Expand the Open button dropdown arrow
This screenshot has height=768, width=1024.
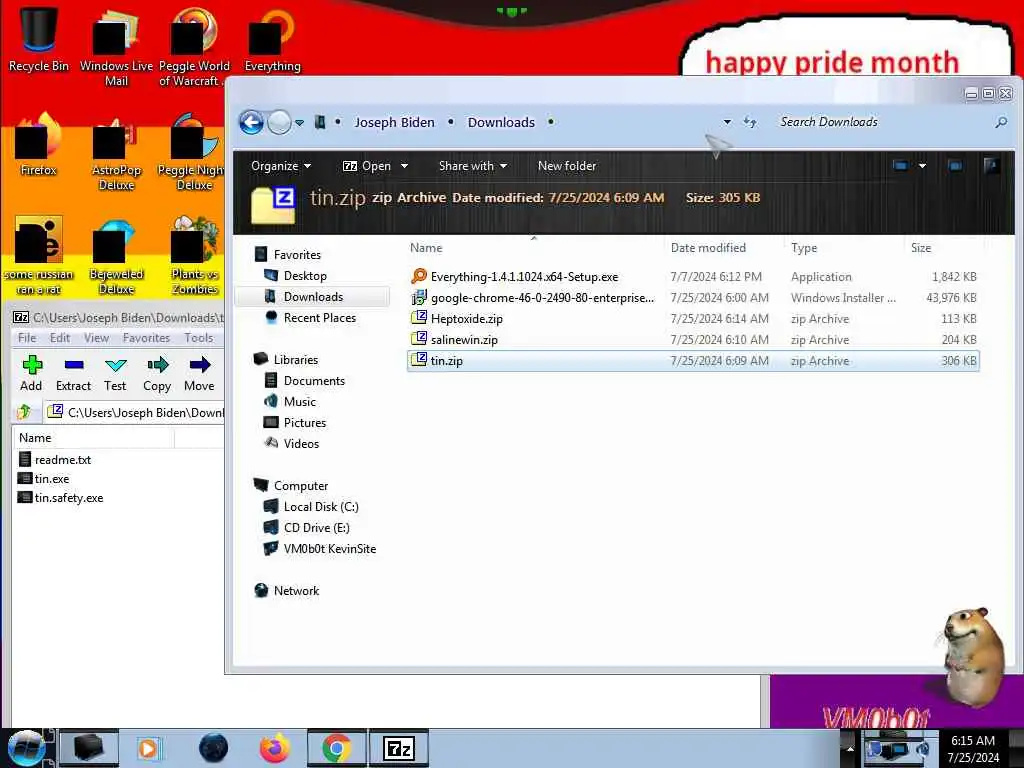404,166
